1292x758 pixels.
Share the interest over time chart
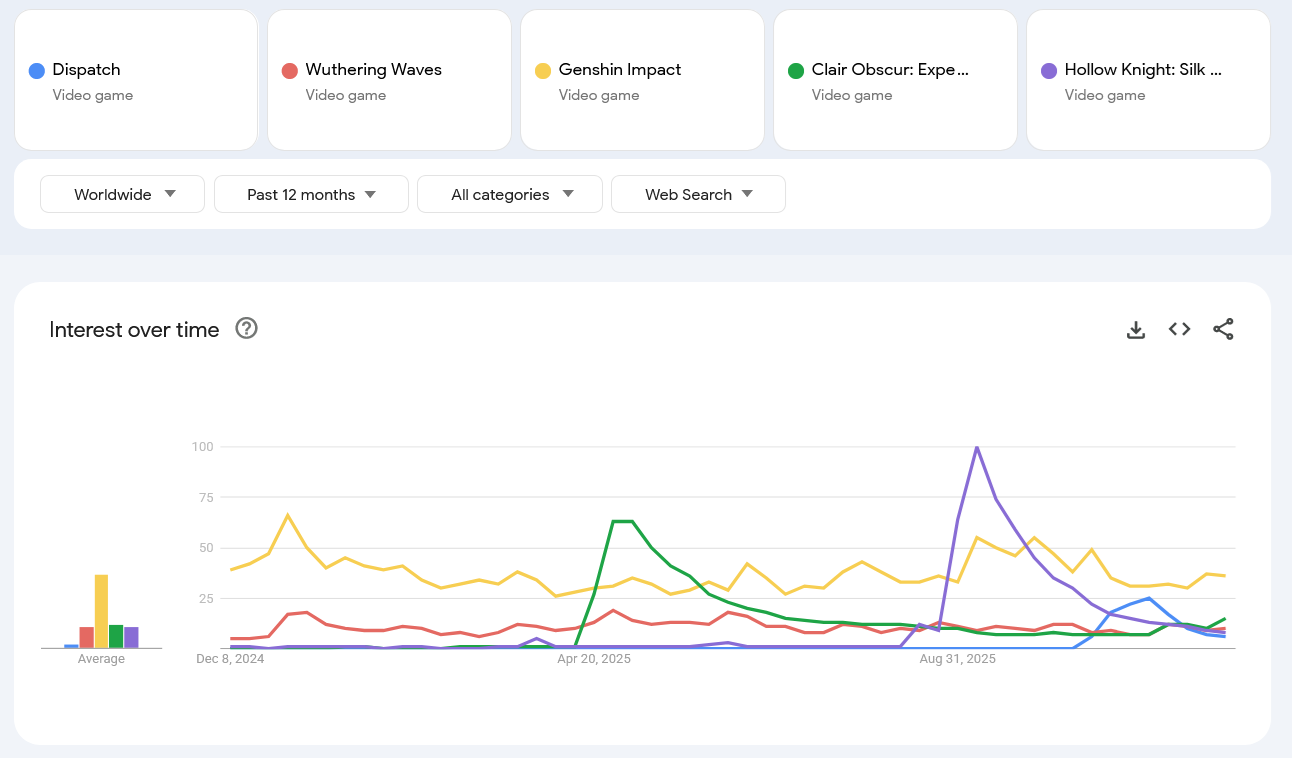tap(1223, 329)
